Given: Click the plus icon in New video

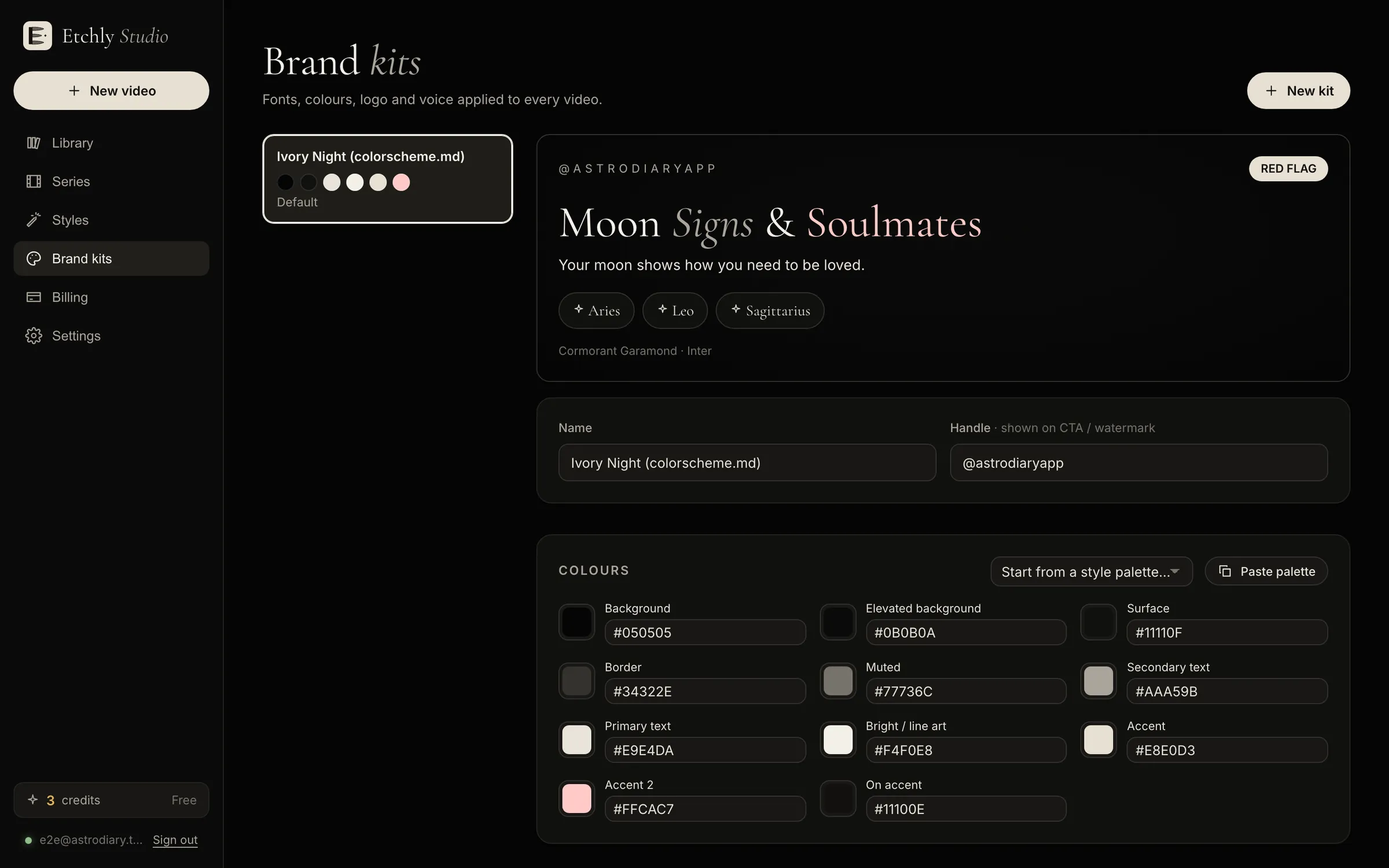Looking at the screenshot, I should click(x=74, y=91).
